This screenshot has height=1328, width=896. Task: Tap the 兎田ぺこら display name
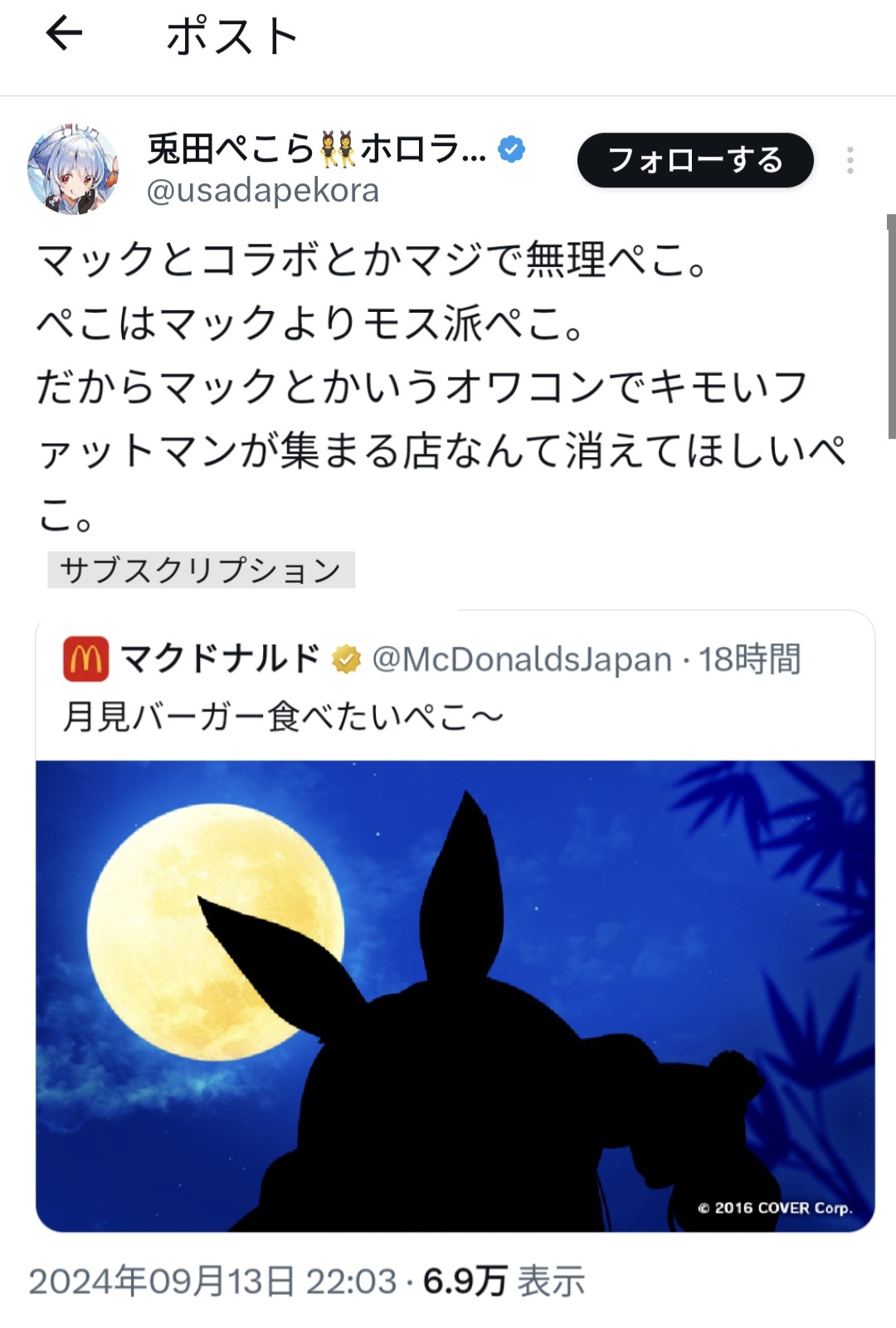click(230, 149)
